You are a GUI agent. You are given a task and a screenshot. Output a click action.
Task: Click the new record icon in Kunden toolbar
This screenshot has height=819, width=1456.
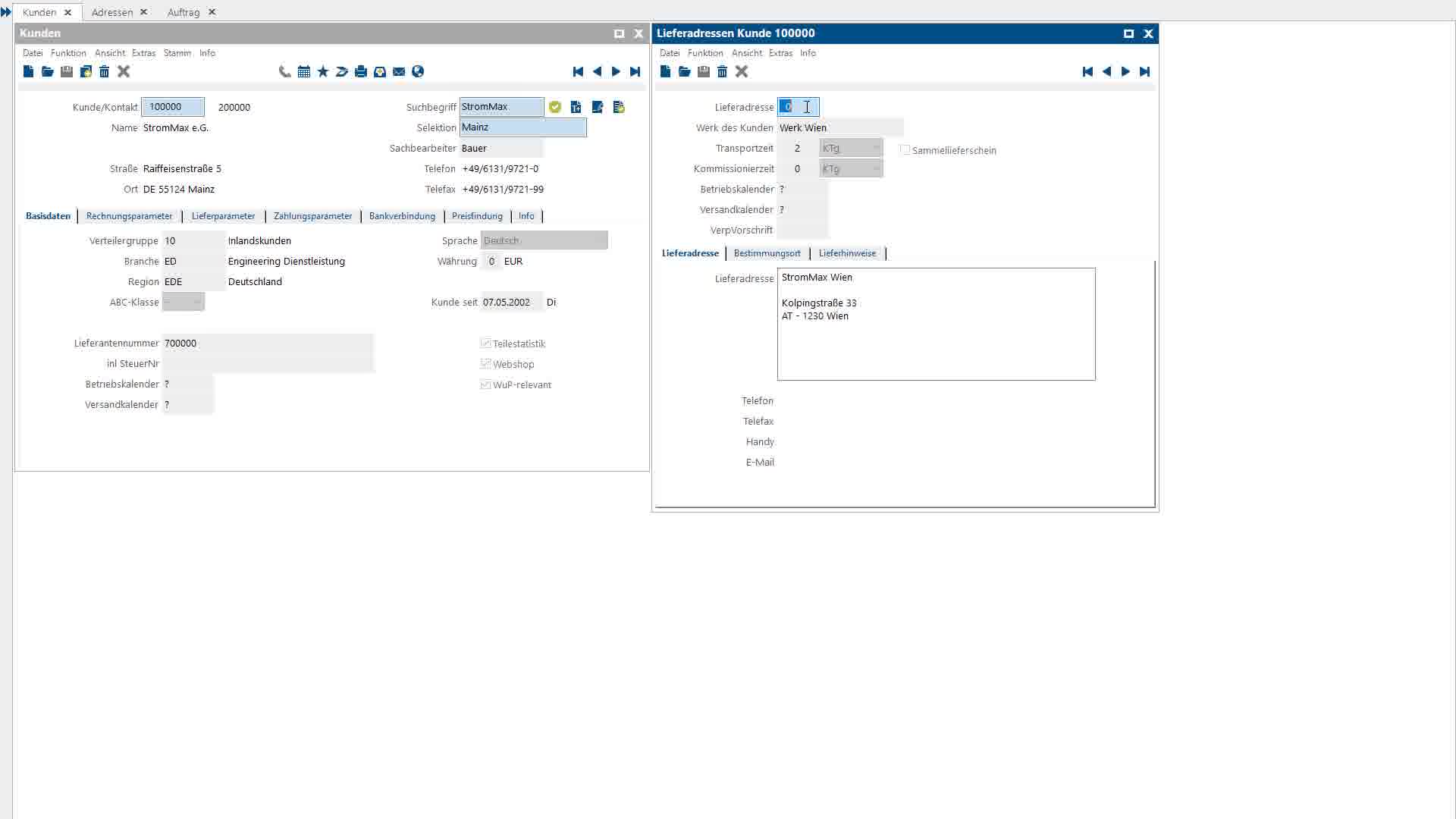tap(28, 71)
